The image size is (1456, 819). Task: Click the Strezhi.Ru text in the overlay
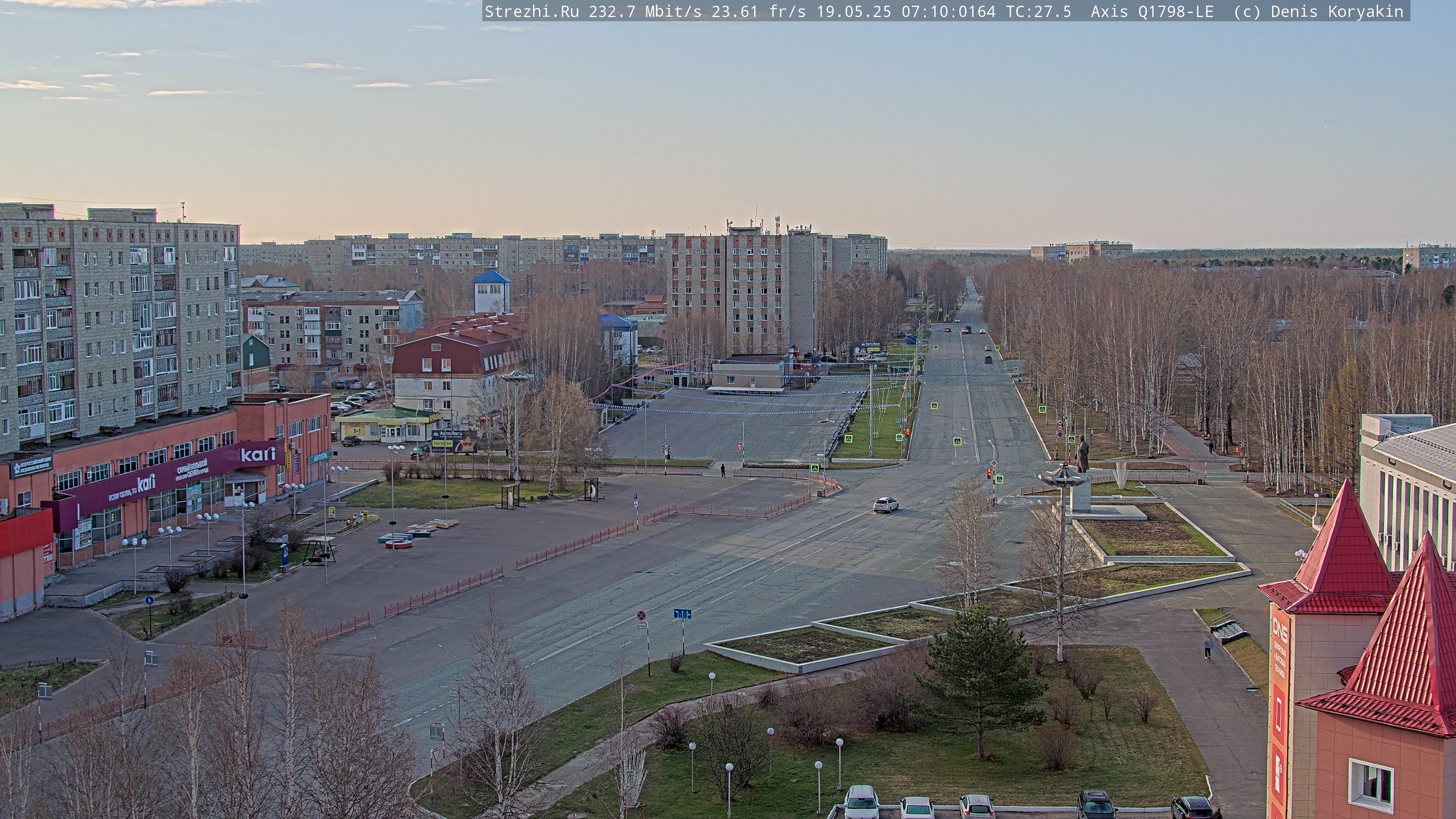pos(532,11)
